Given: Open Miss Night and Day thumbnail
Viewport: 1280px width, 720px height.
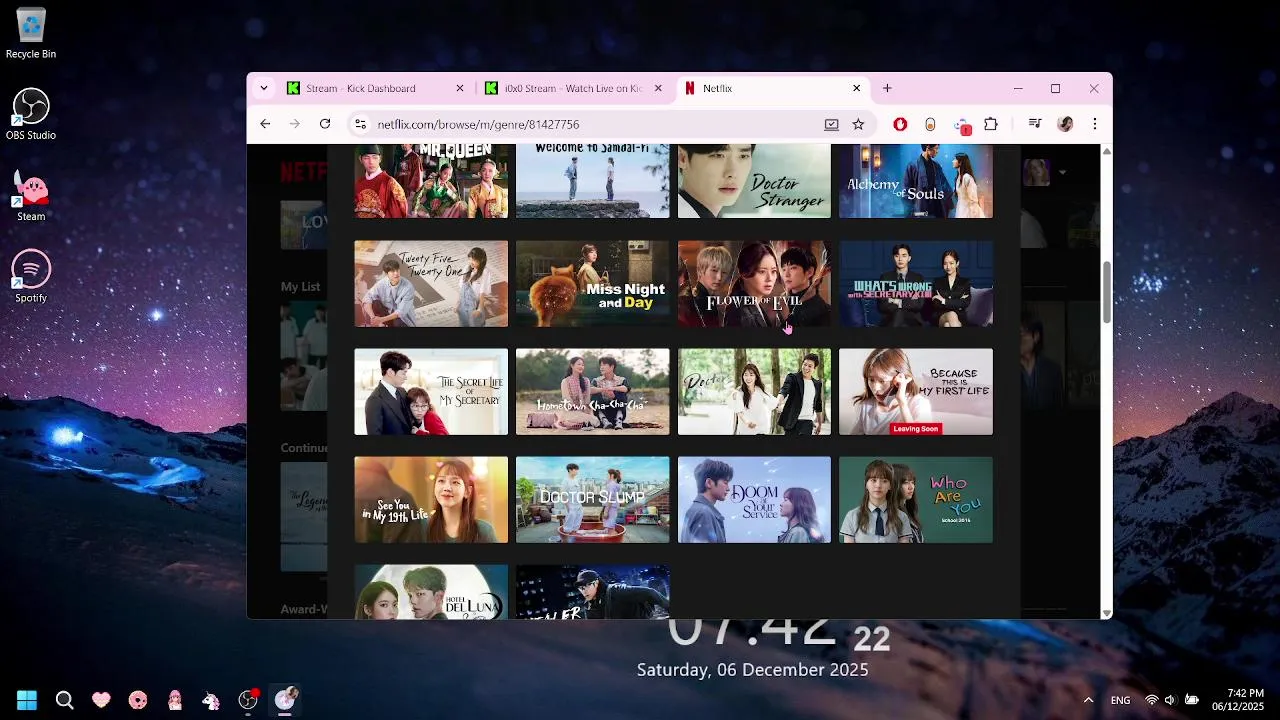Looking at the screenshot, I should pos(592,283).
